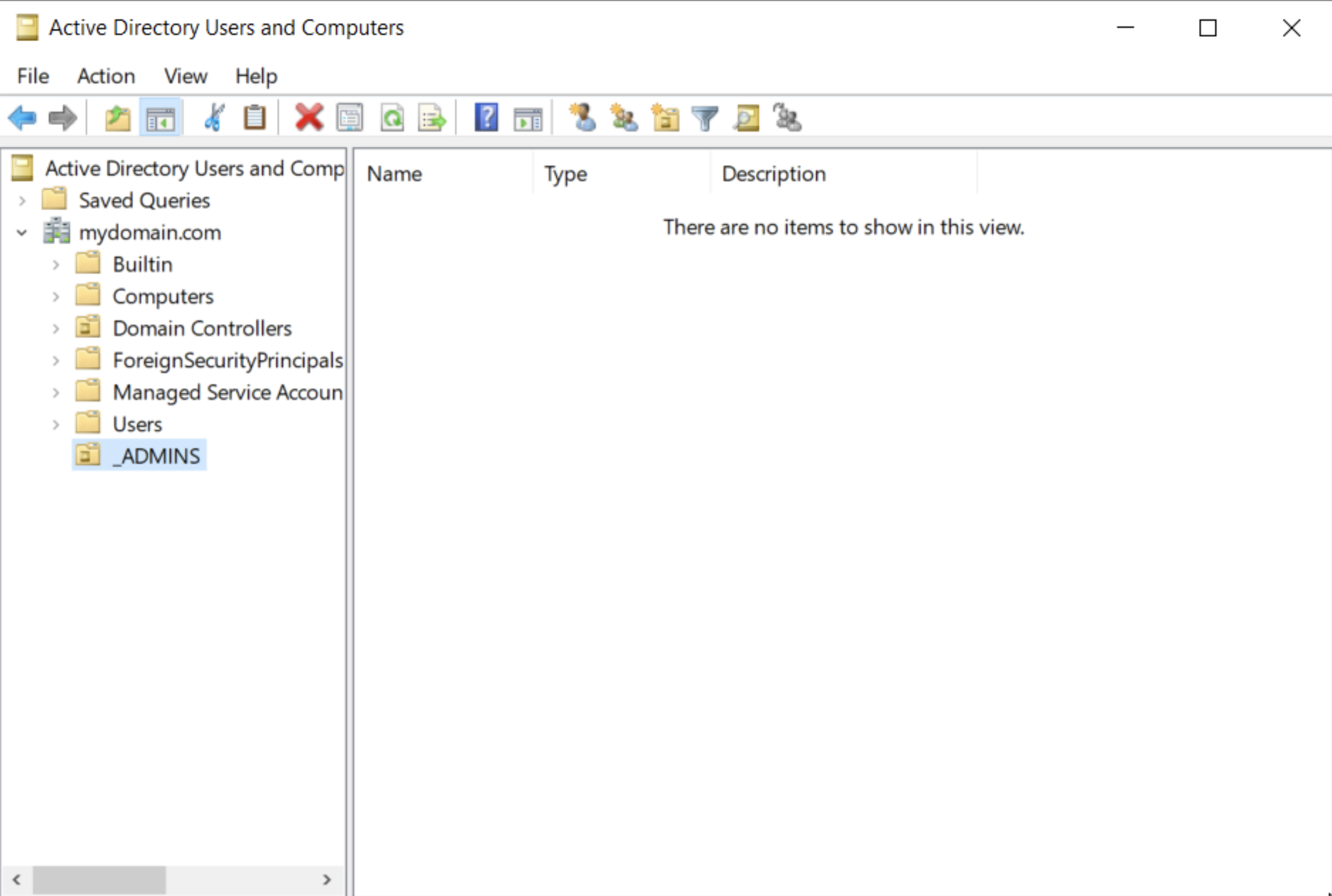
Task: Click the Refresh toolbar icon
Action: point(392,118)
